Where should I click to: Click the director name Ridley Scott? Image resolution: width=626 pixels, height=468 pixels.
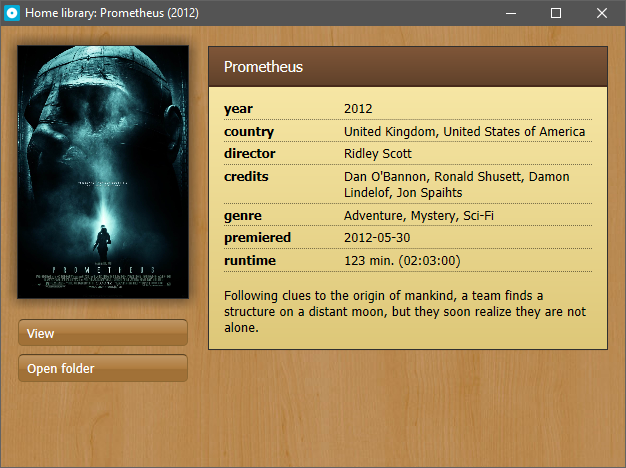[378, 154]
